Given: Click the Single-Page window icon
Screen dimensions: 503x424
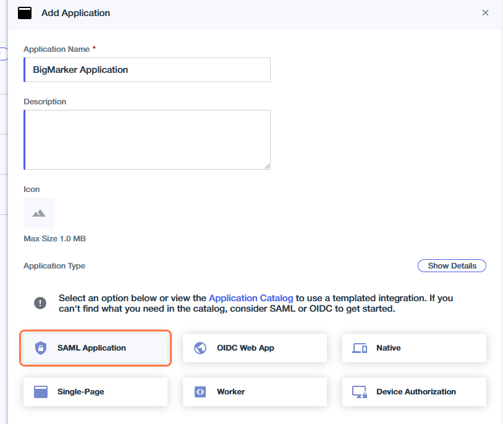Looking at the screenshot, I should point(41,392).
